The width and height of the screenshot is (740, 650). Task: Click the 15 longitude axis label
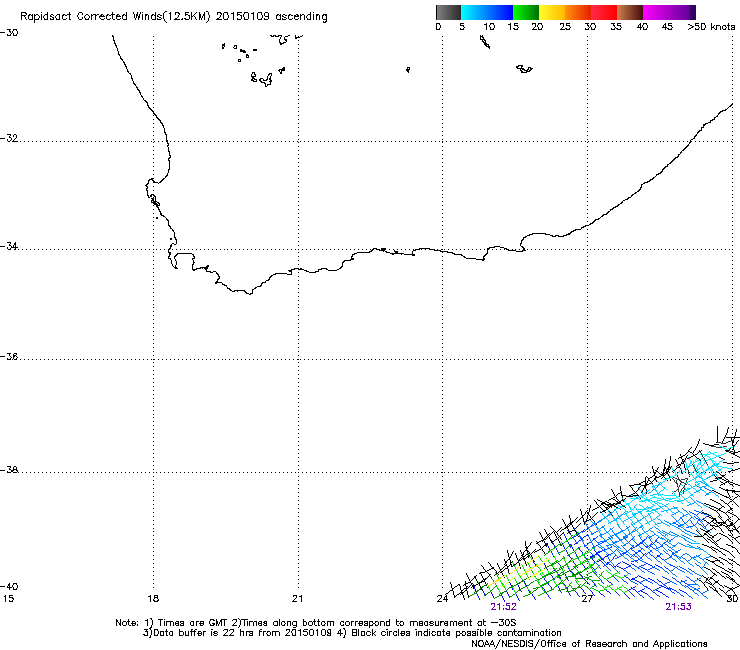pyautogui.click(x=8, y=599)
